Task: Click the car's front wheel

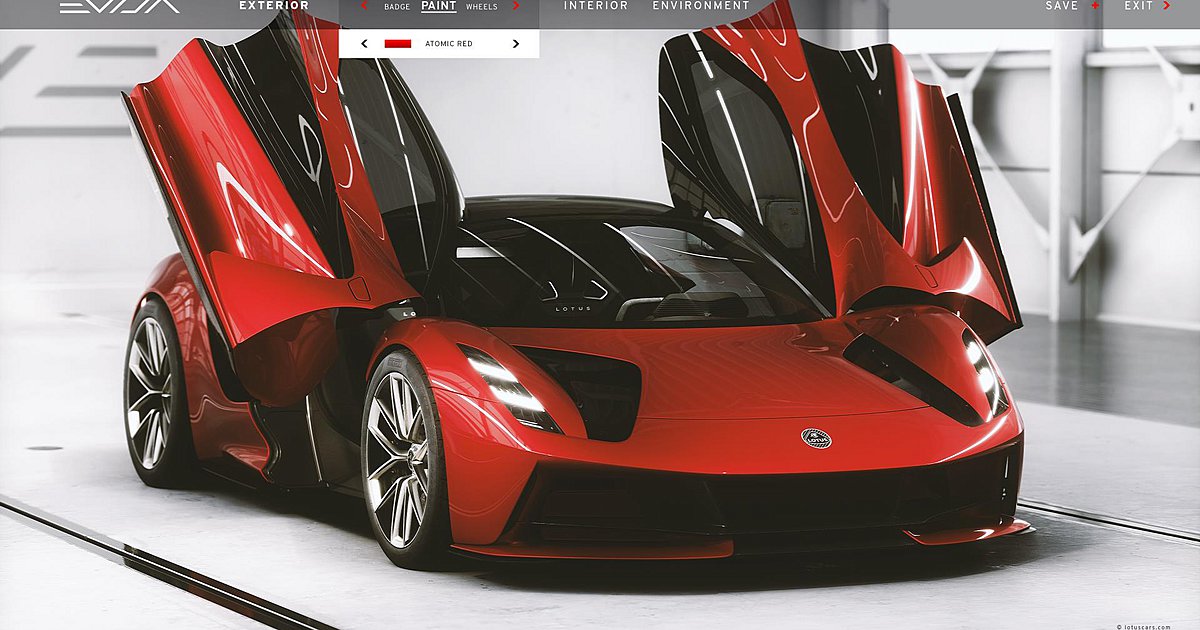Action: (399, 457)
